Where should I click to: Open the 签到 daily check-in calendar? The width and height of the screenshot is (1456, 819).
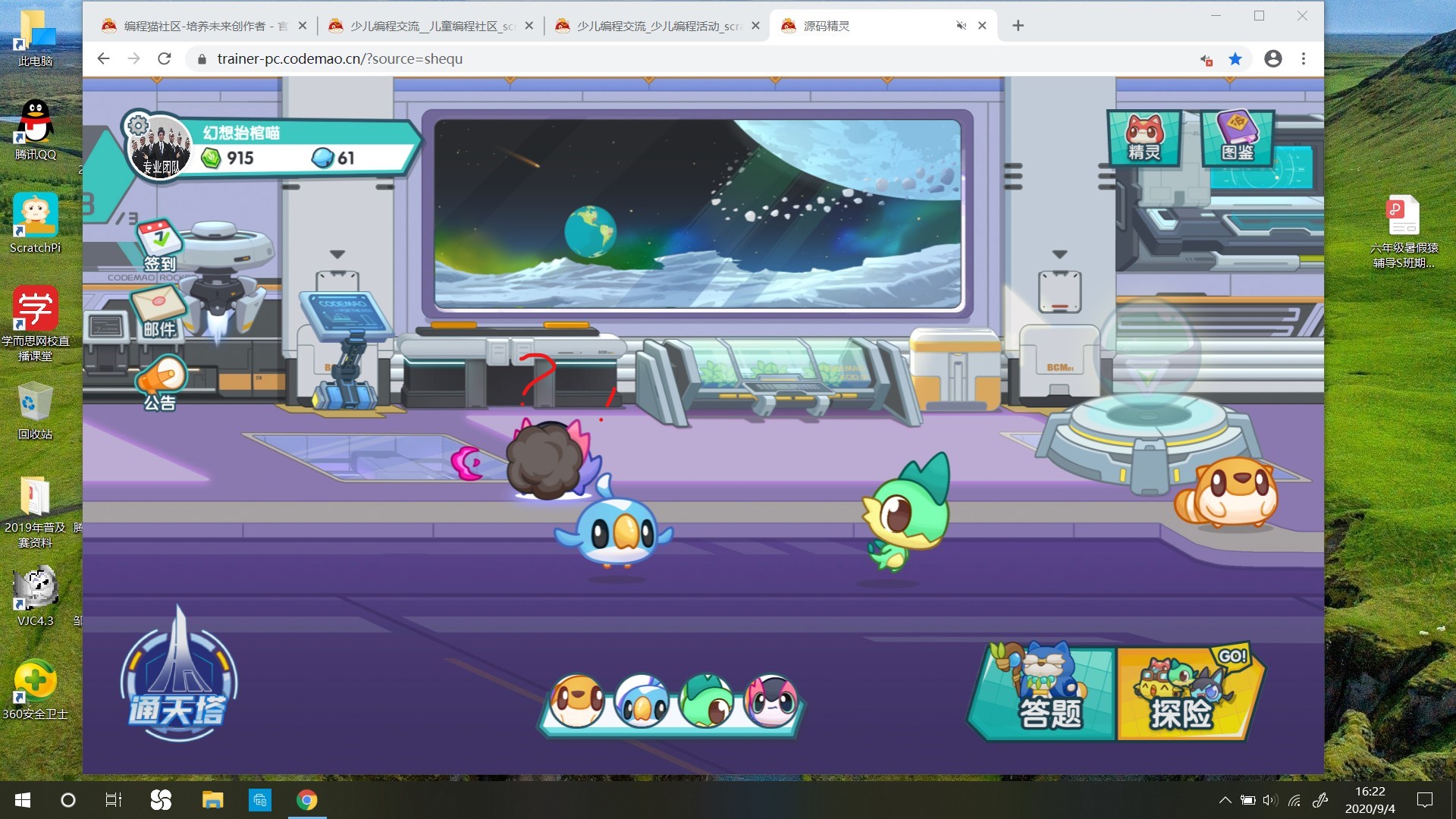[159, 246]
